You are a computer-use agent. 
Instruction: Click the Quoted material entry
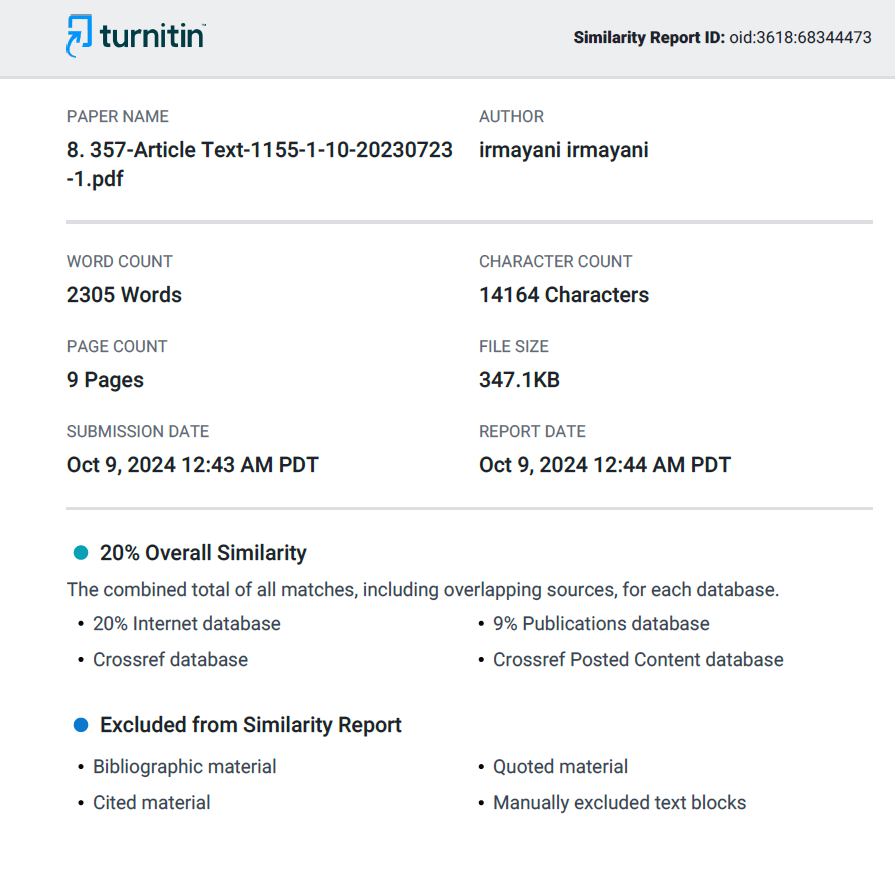coord(561,767)
